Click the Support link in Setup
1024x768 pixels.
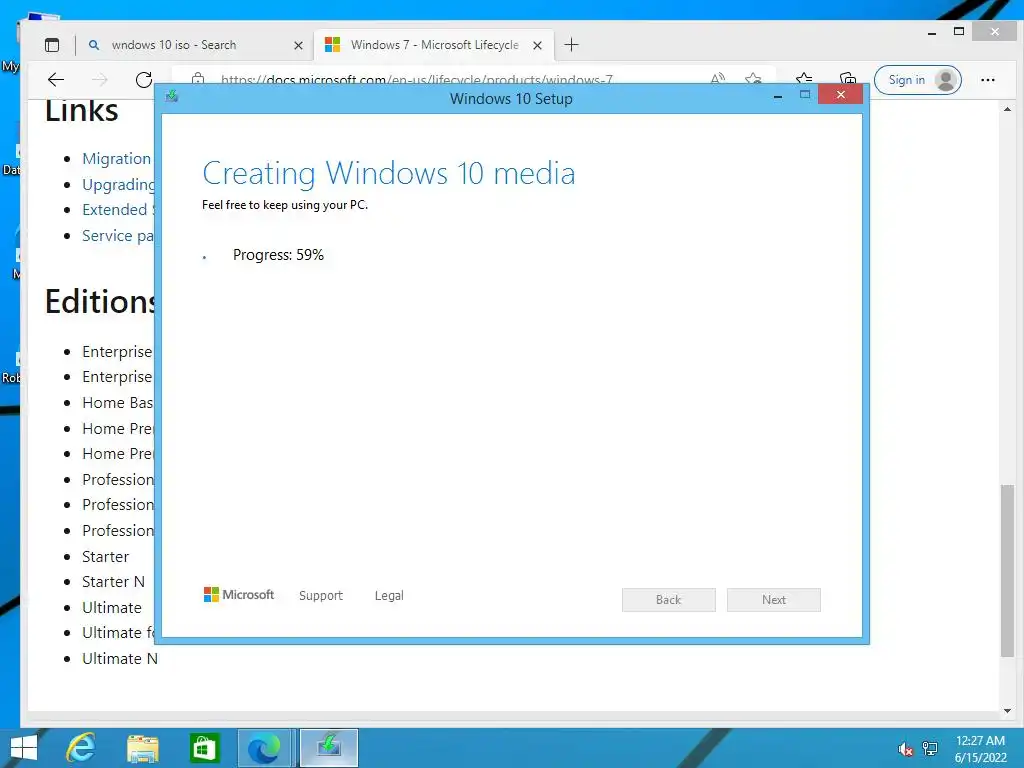pos(321,596)
